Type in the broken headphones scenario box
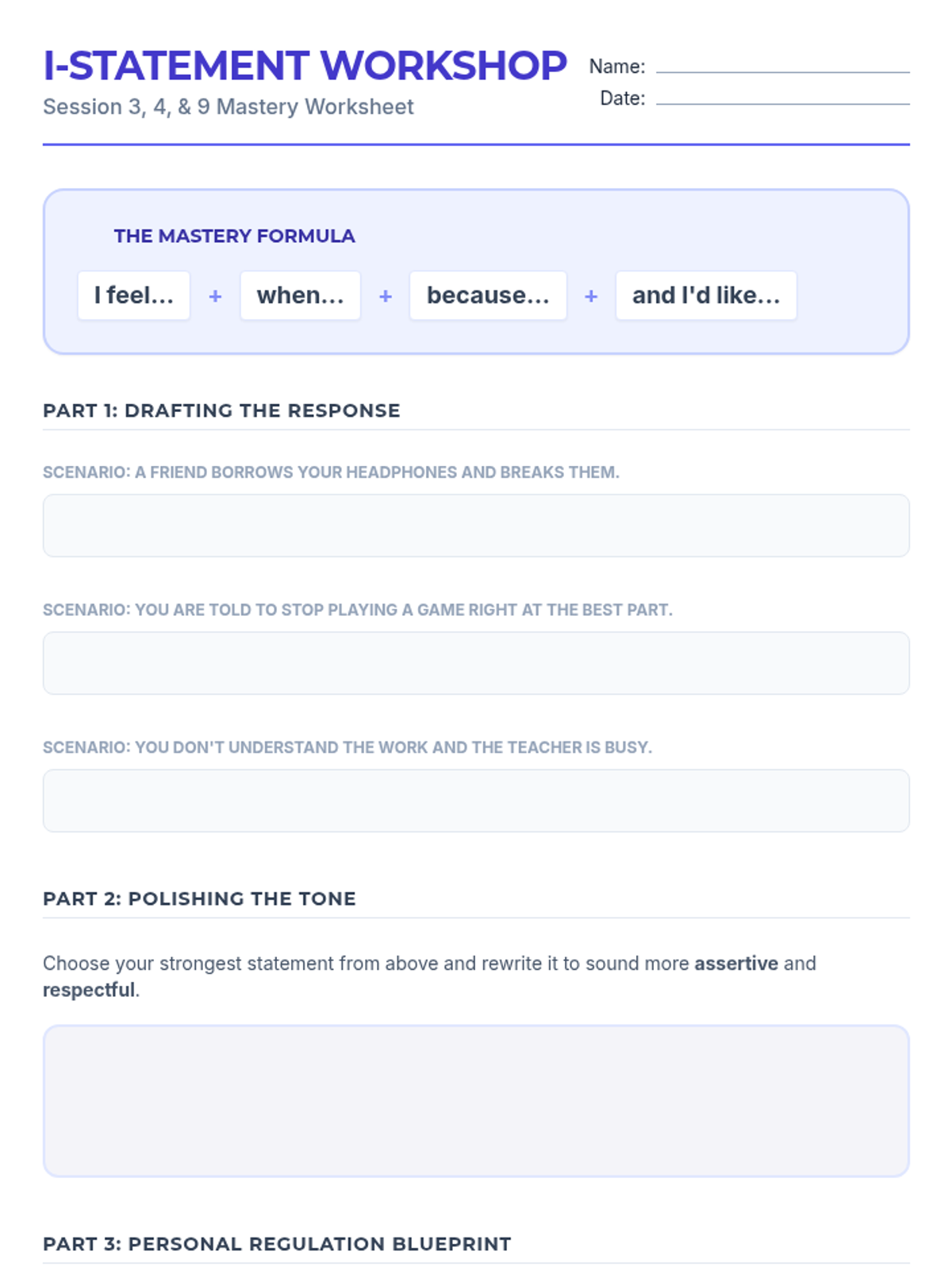This screenshot has height=1270, width=952. 476,525
